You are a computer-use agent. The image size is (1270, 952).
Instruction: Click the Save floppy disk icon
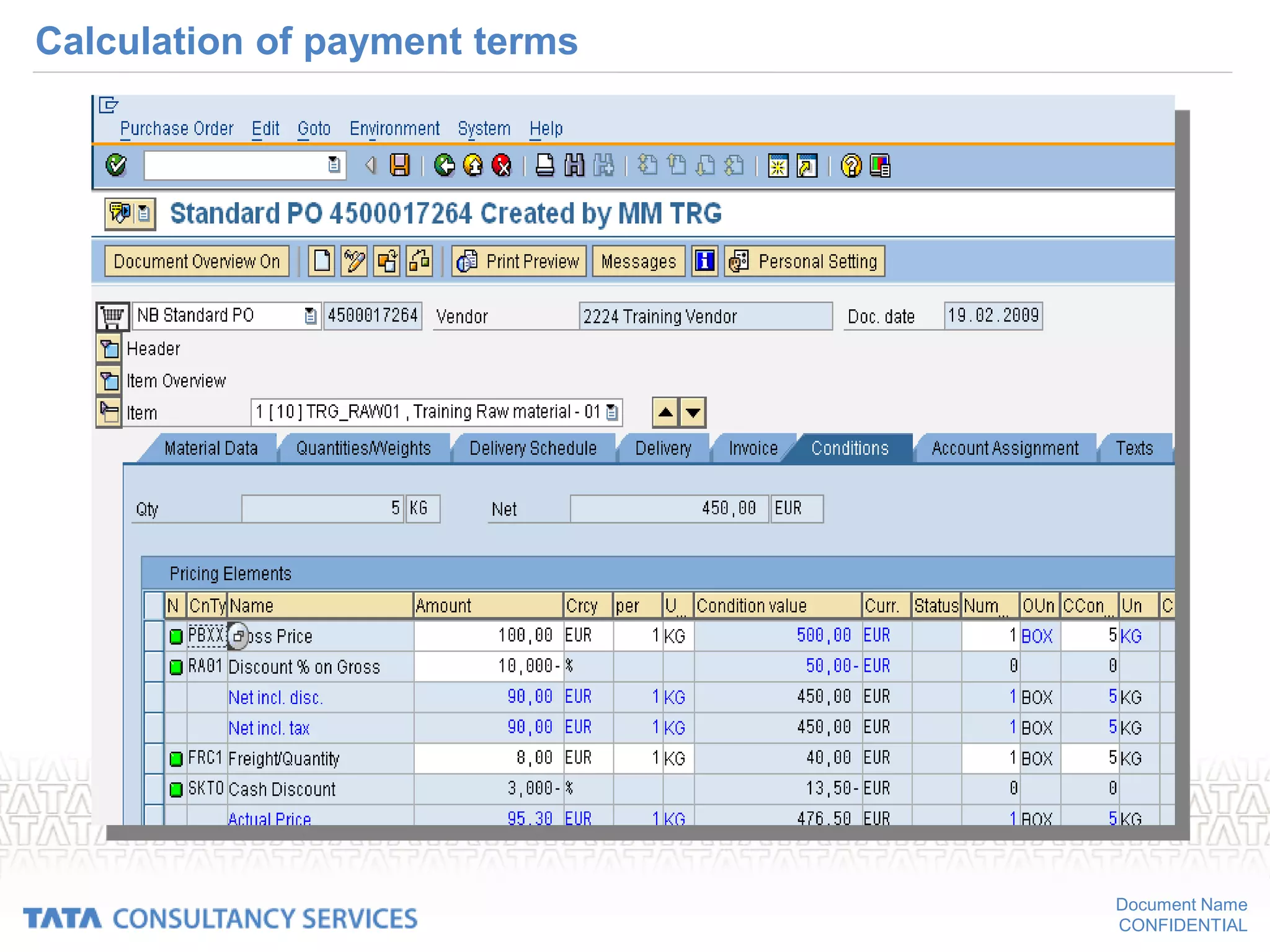(400, 165)
